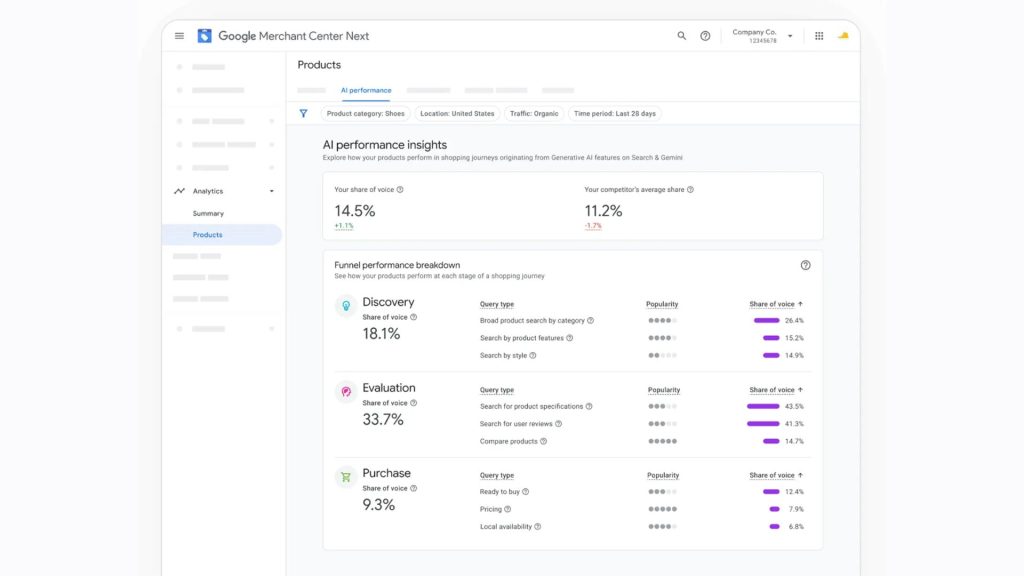This screenshot has height=576, width=1024.
Task: Click the -1.7% change indicator
Action: (593, 226)
